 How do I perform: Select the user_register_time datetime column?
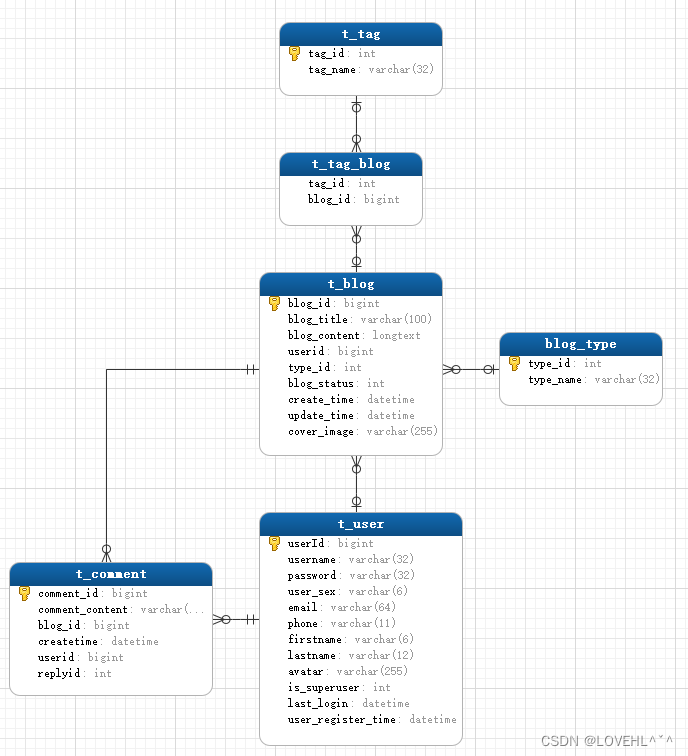pos(372,719)
